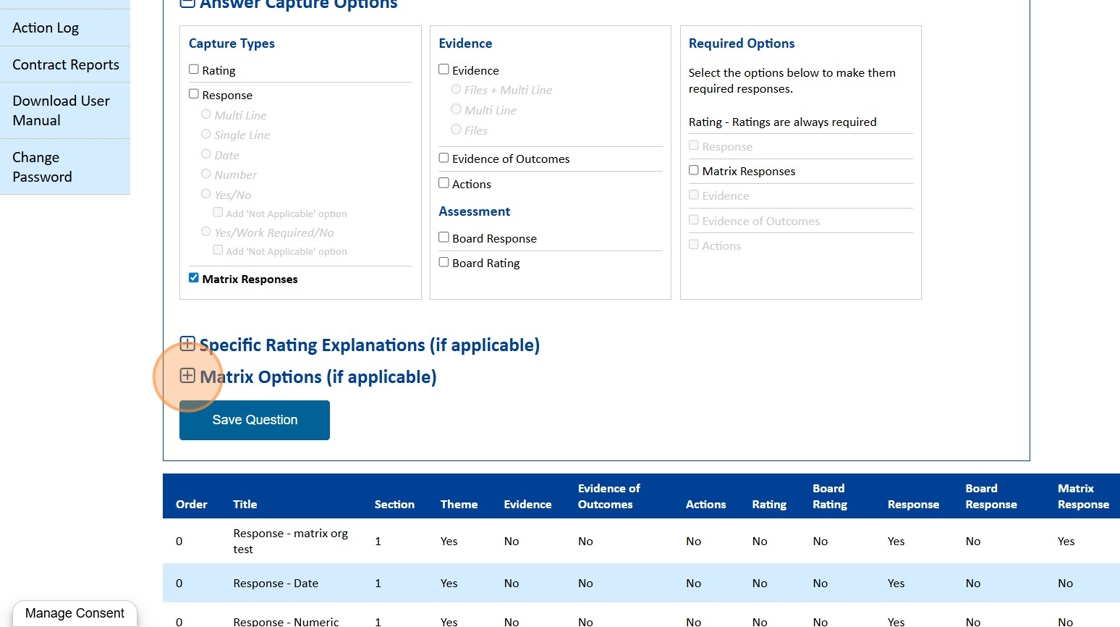
Task: Make Matrix Responses a required option
Action: click(x=694, y=170)
